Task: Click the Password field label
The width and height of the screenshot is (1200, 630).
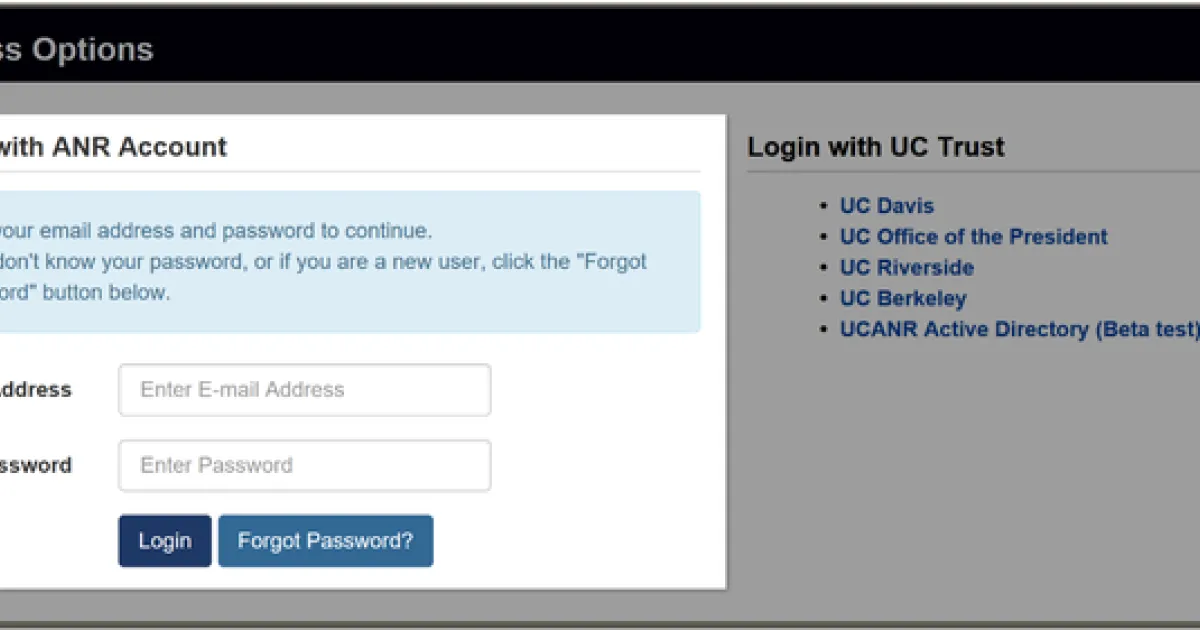Action: (35, 466)
